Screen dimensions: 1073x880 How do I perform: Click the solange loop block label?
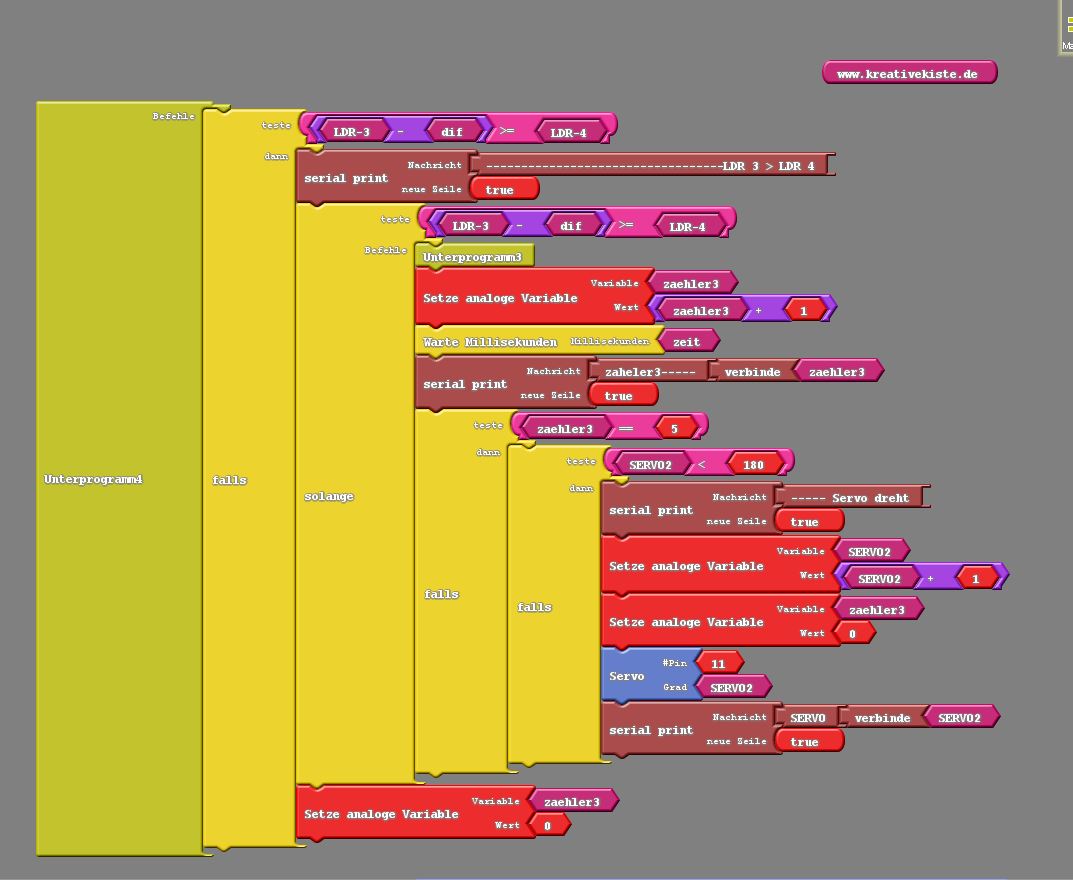pyautogui.click(x=329, y=496)
